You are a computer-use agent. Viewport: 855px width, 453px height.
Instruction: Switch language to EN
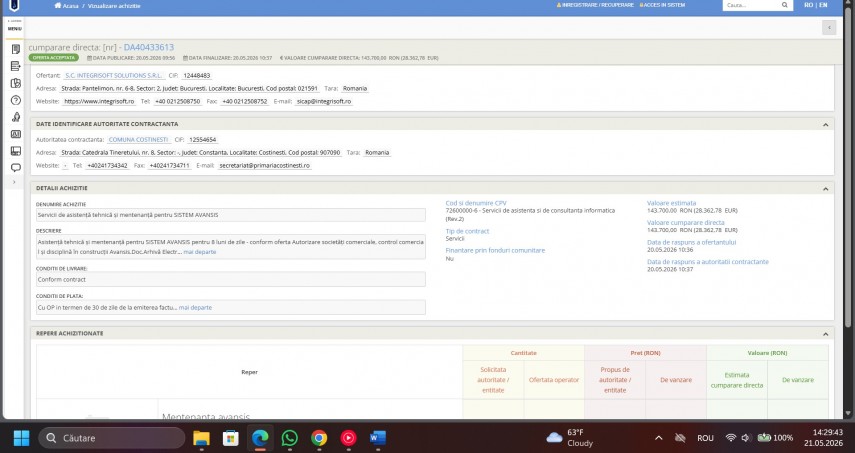(x=823, y=5)
